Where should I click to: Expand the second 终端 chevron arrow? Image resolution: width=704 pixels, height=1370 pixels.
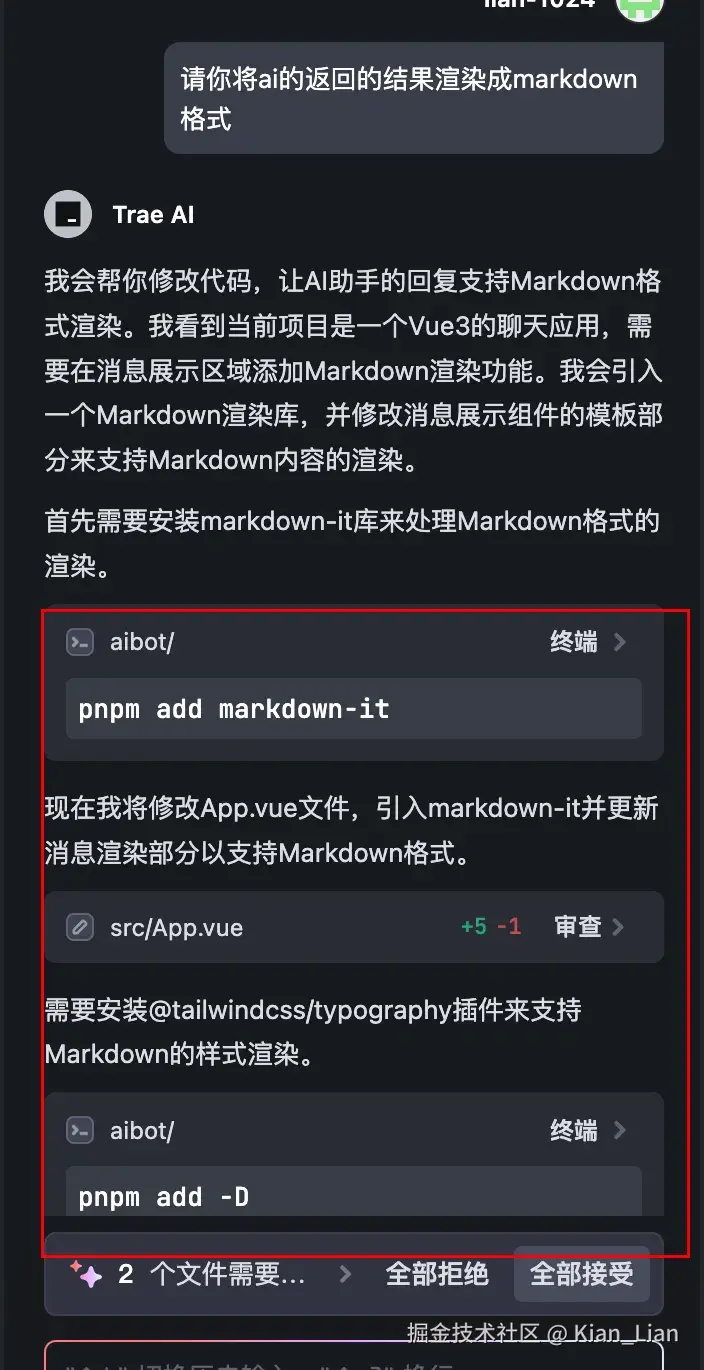coord(620,1130)
